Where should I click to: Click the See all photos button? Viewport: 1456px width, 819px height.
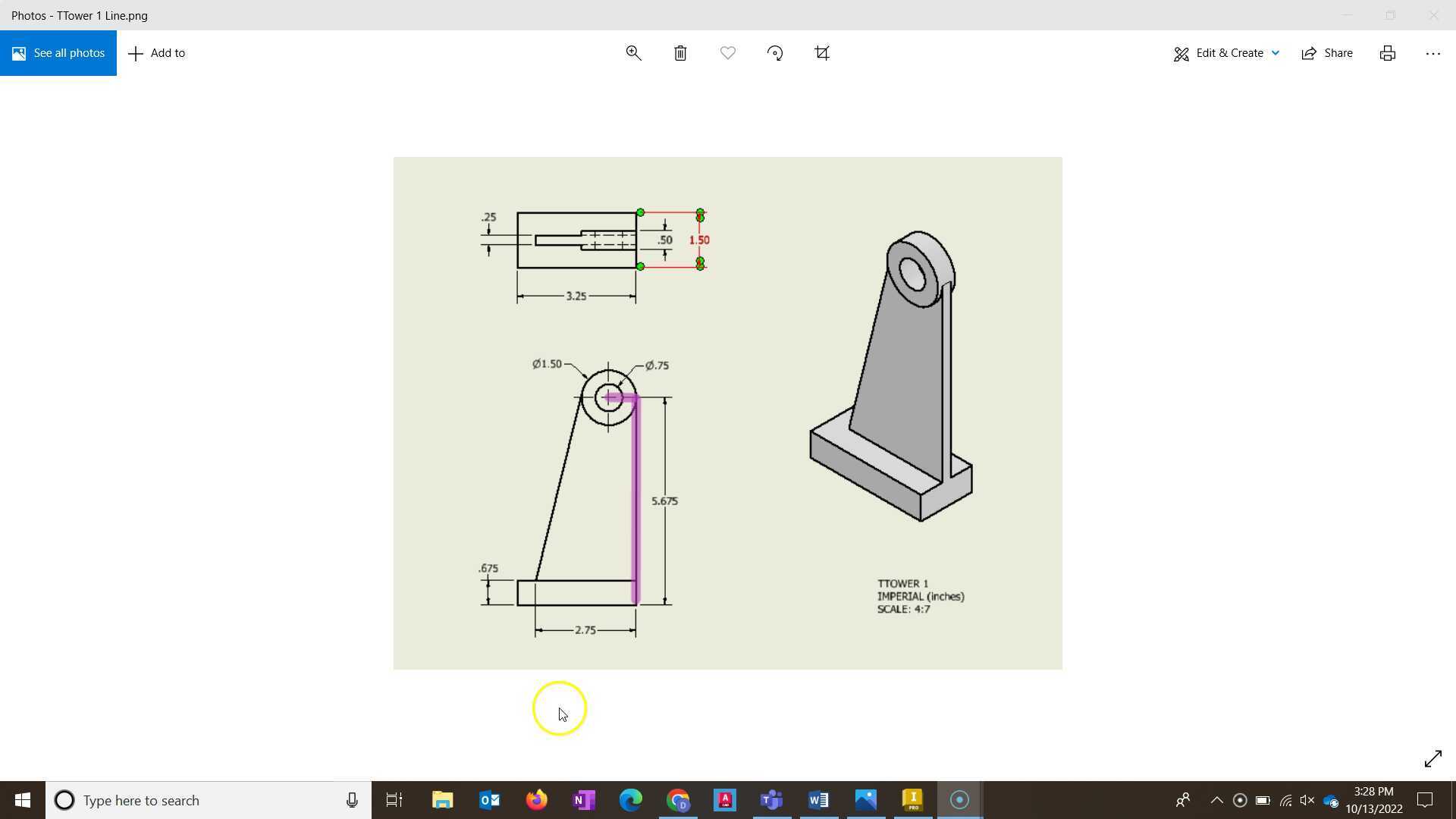pyautogui.click(x=58, y=52)
